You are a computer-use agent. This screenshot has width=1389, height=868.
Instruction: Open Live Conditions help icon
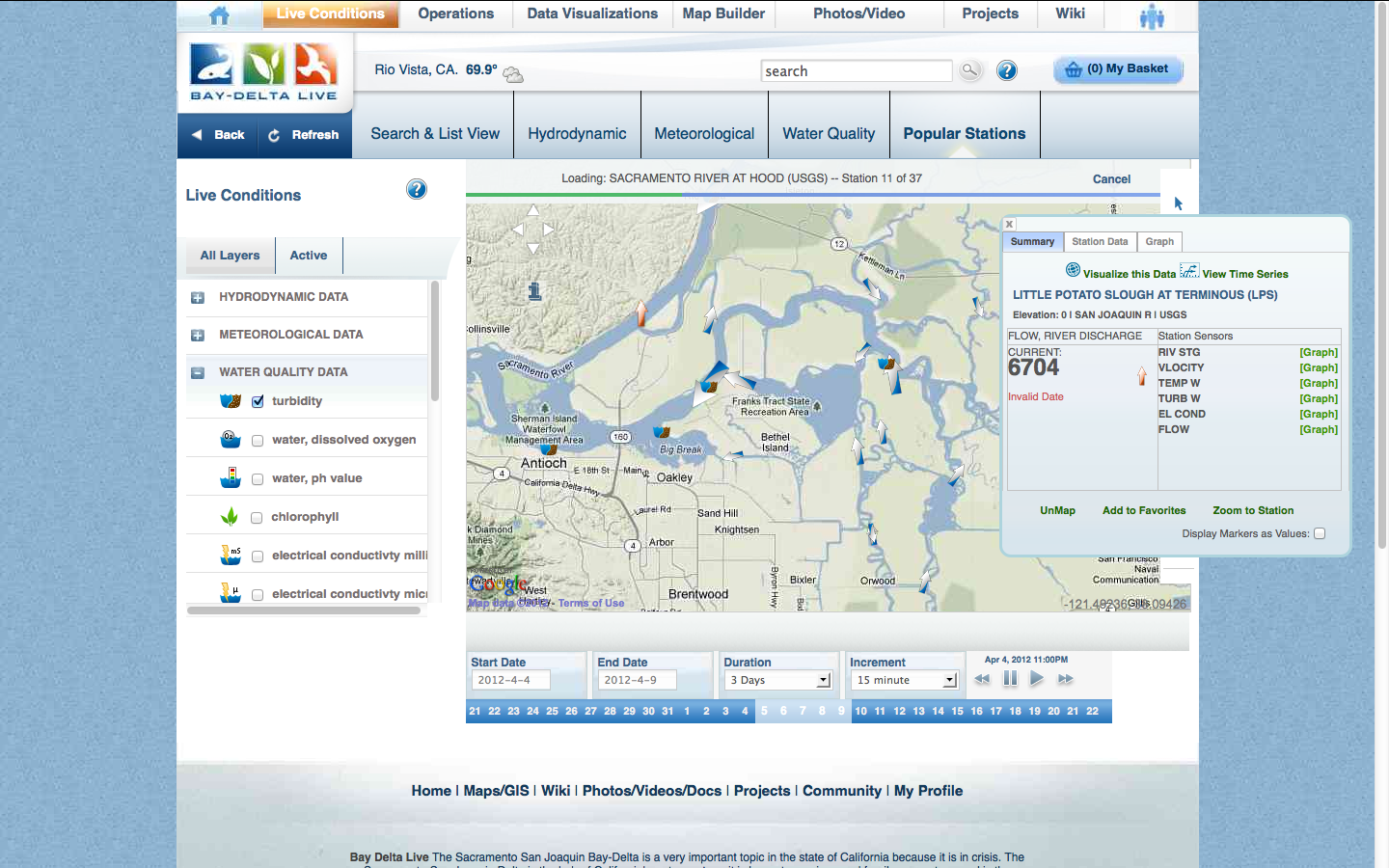point(417,189)
